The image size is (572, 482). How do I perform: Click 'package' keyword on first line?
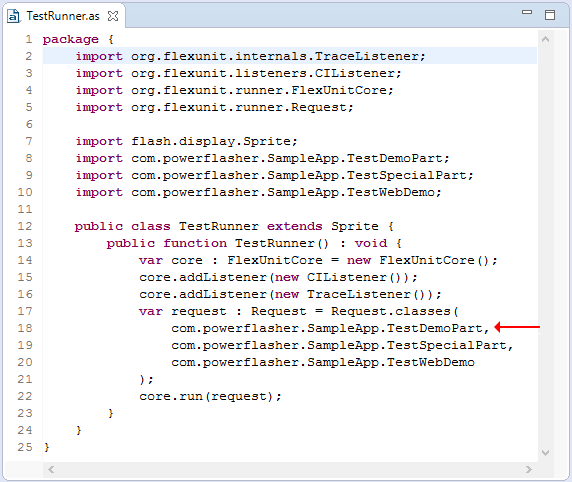click(x=70, y=39)
